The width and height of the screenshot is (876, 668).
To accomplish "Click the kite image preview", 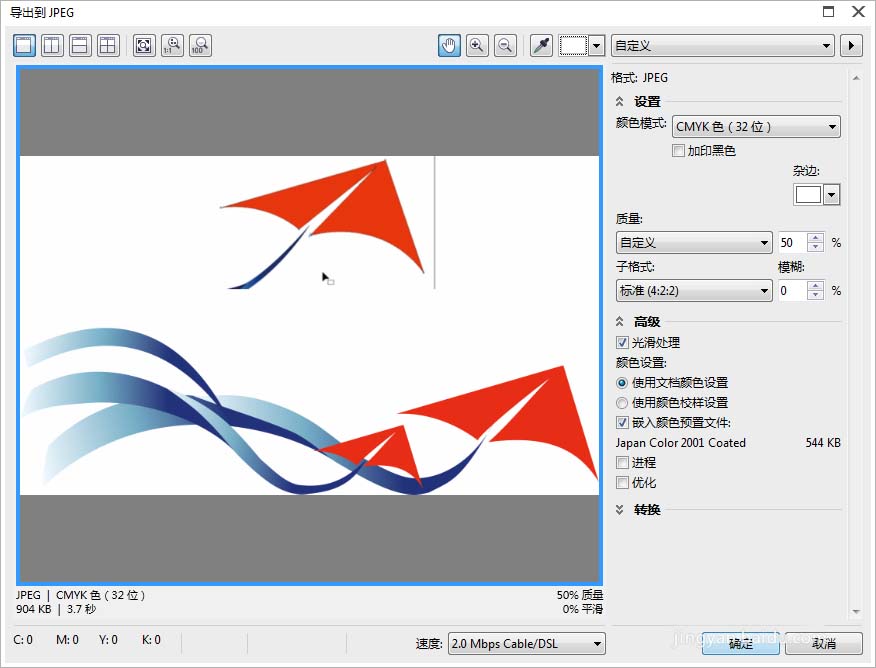I will [x=310, y=325].
